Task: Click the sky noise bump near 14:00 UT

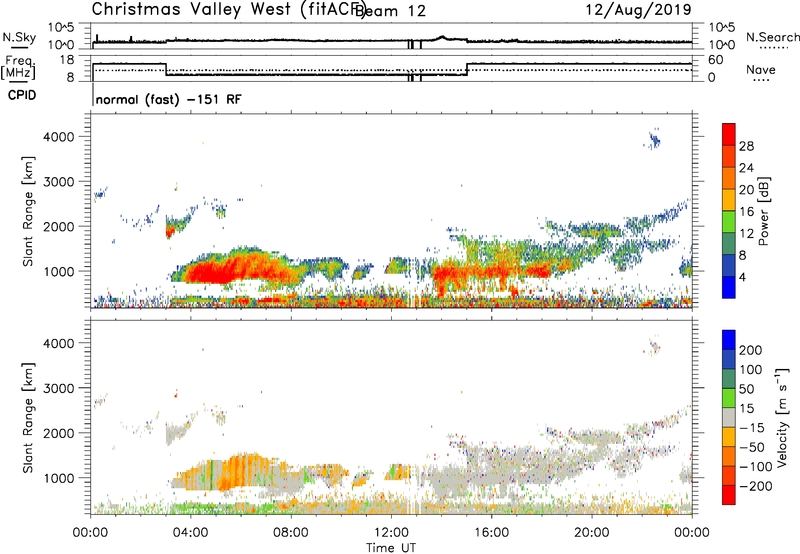Action: (x=442, y=37)
